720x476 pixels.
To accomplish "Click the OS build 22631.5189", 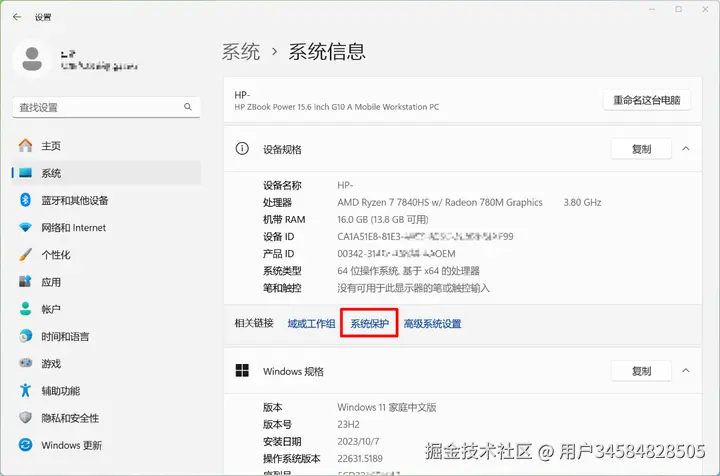I will pos(360,458).
